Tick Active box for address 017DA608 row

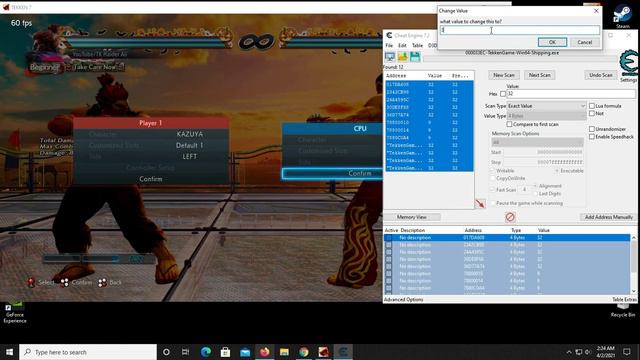click(x=389, y=238)
